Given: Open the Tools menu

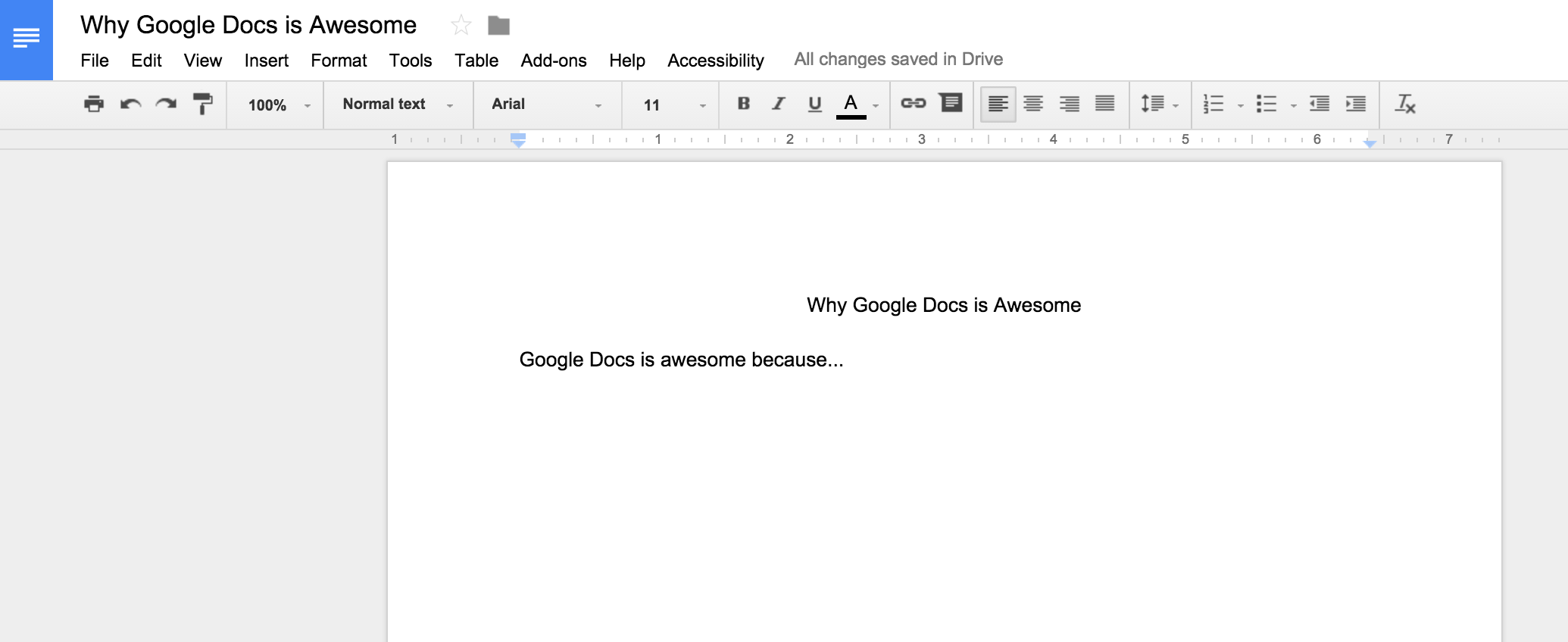Looking at the screenshot, I should click(411, 61).
